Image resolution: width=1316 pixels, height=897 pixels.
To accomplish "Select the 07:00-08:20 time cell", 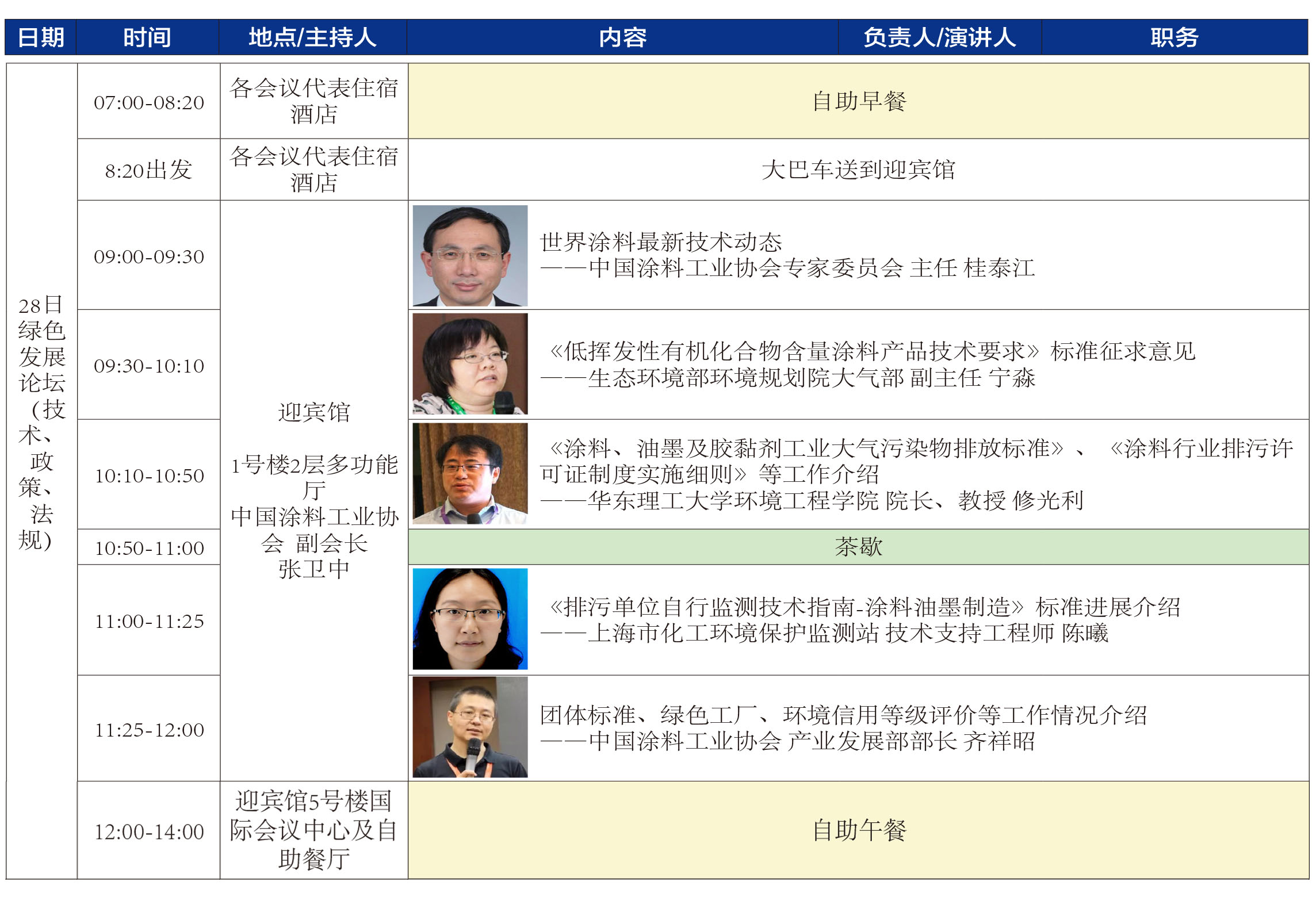I will click(x=149, y=101).
